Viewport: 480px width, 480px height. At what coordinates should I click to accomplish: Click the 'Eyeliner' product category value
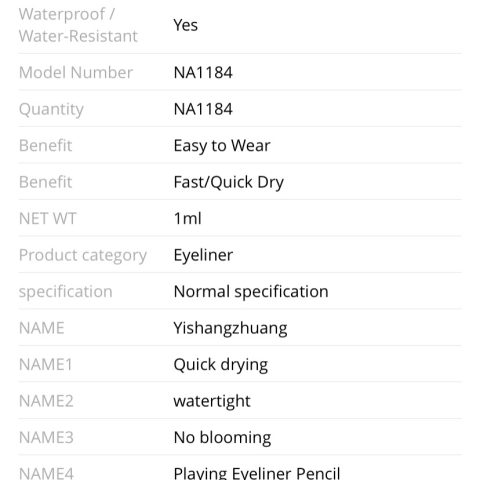click(x=203, y=255)
